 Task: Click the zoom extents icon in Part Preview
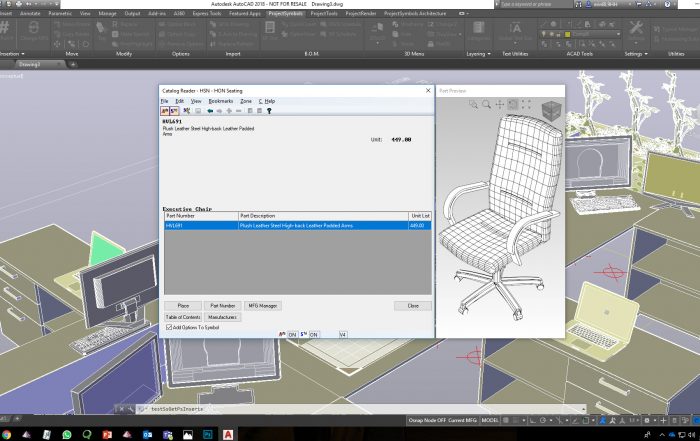pyautogui.click(x=526, y=104)
